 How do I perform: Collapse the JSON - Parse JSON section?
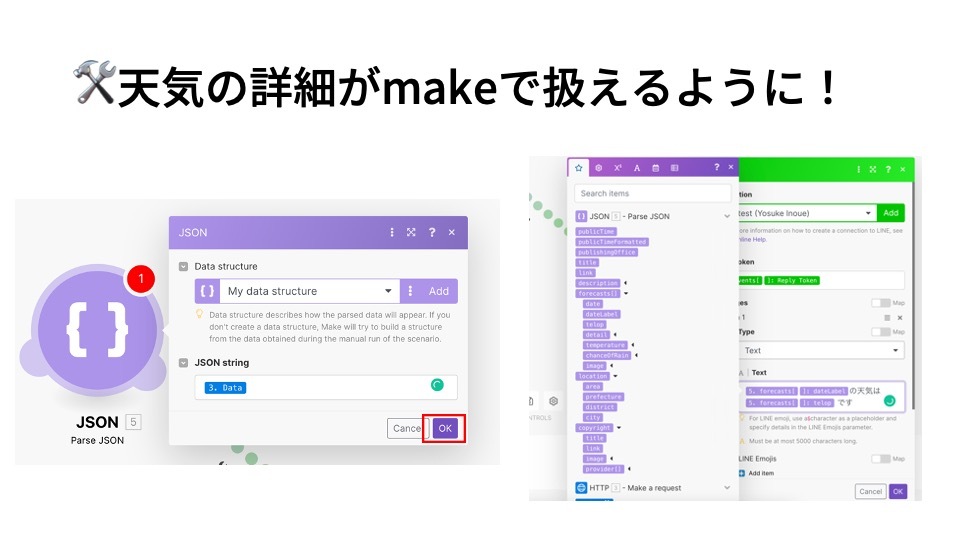point(727,216)
